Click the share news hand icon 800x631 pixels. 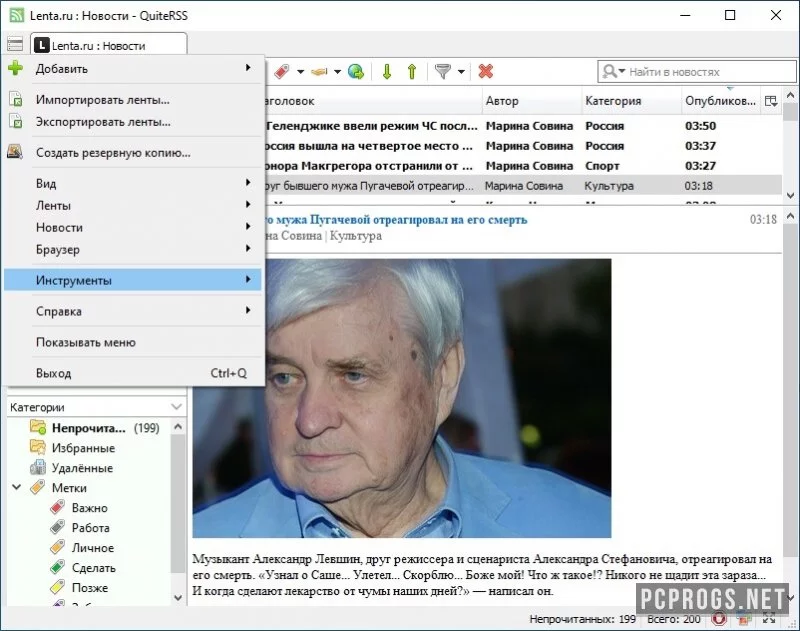coord(319,71)
